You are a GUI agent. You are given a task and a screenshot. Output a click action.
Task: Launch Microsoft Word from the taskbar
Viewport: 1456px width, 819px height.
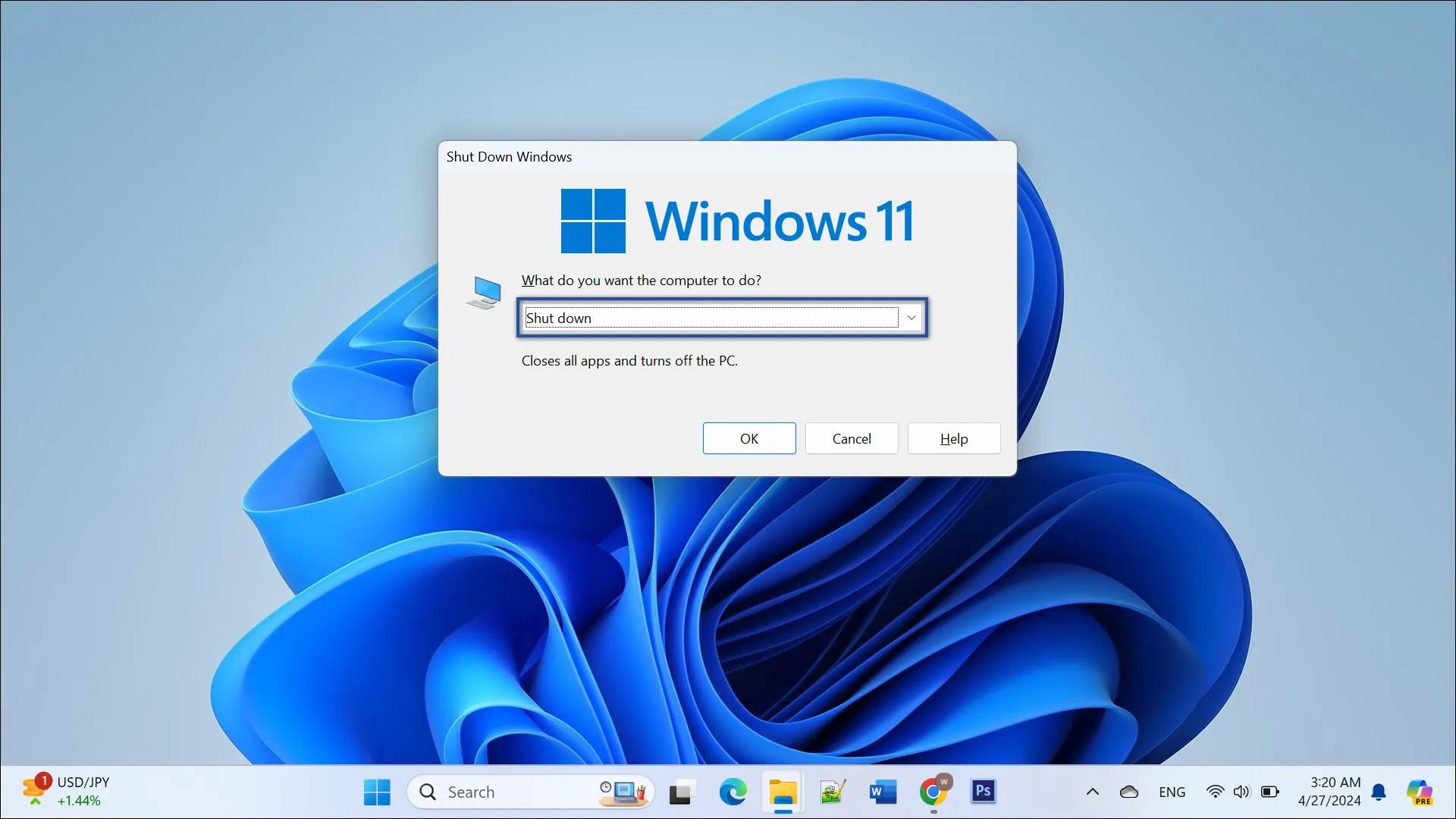click(883, 792)
